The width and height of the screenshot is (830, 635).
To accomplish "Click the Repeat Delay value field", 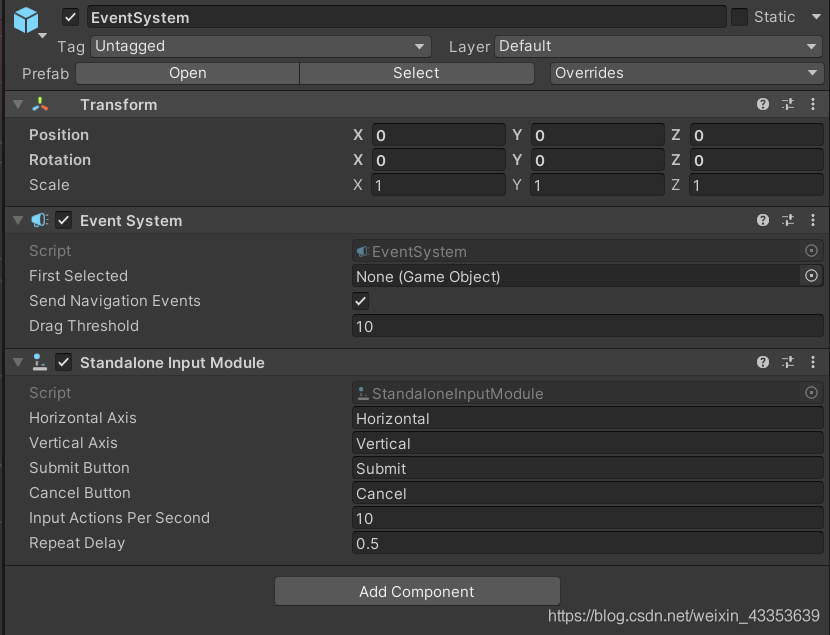I will click(x=588, y=543).
